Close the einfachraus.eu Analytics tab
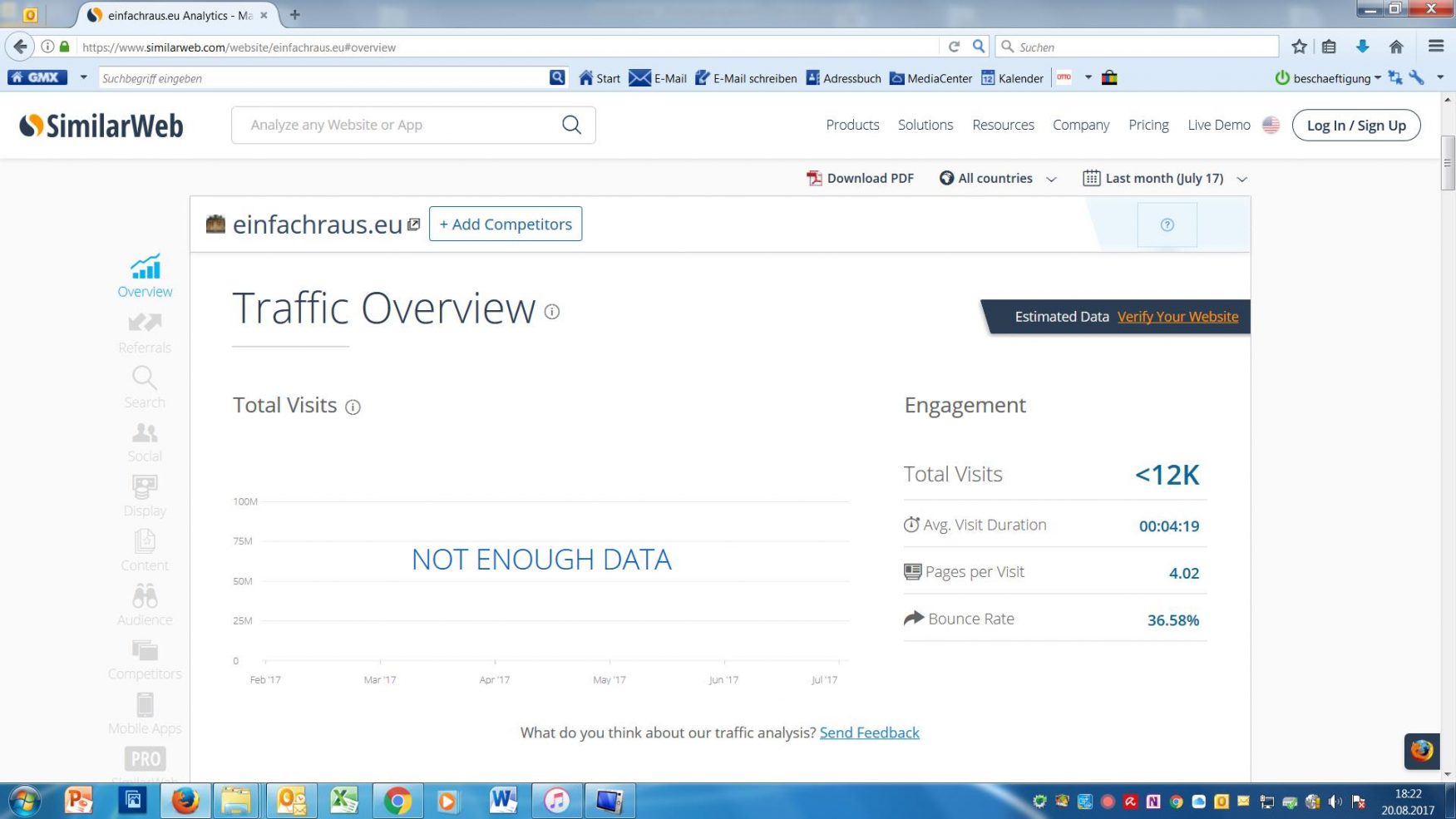1456x819 pixels. (x=264, y=15)
